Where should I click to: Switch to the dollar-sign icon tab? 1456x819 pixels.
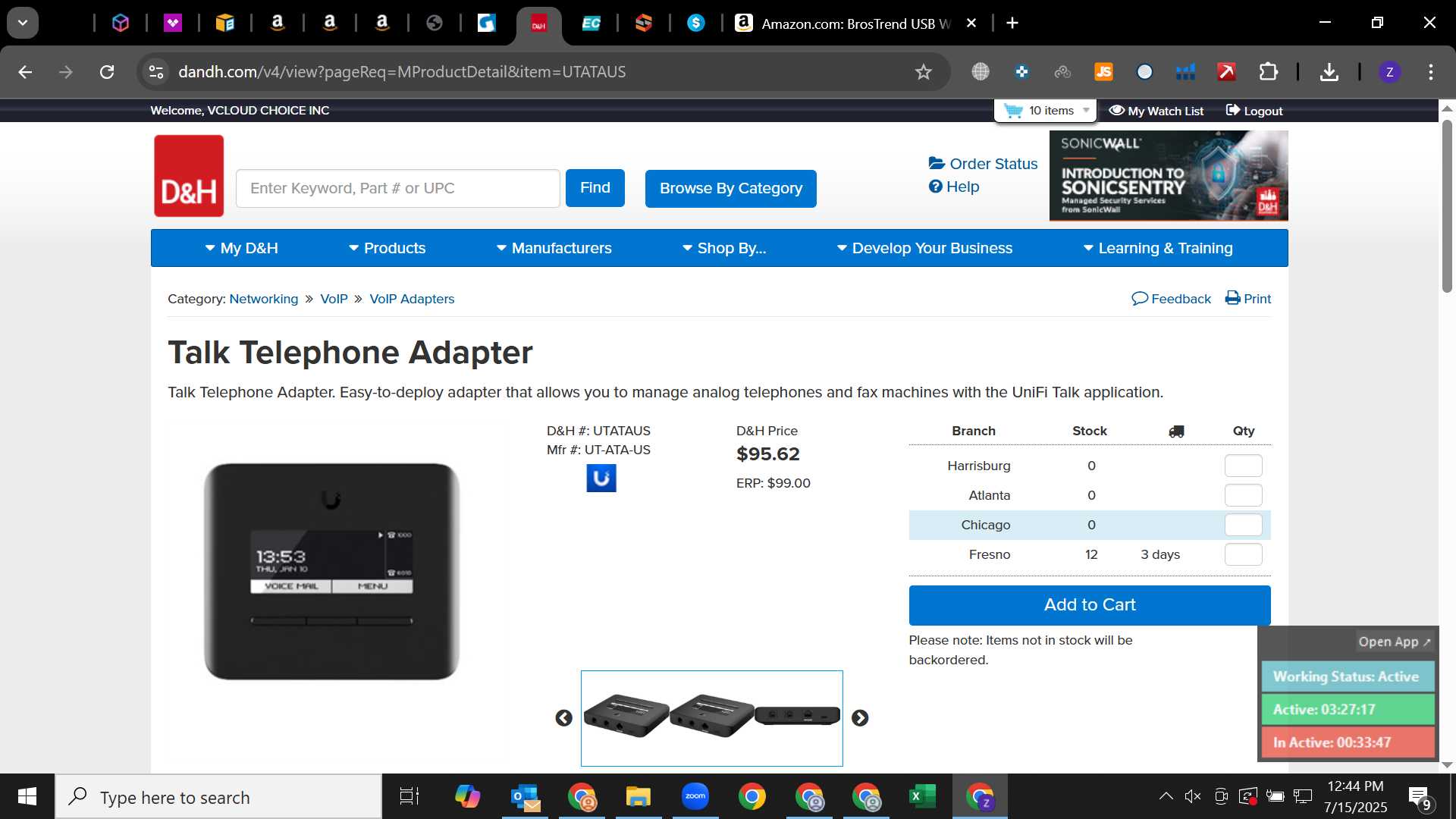(x=695, y=24)
